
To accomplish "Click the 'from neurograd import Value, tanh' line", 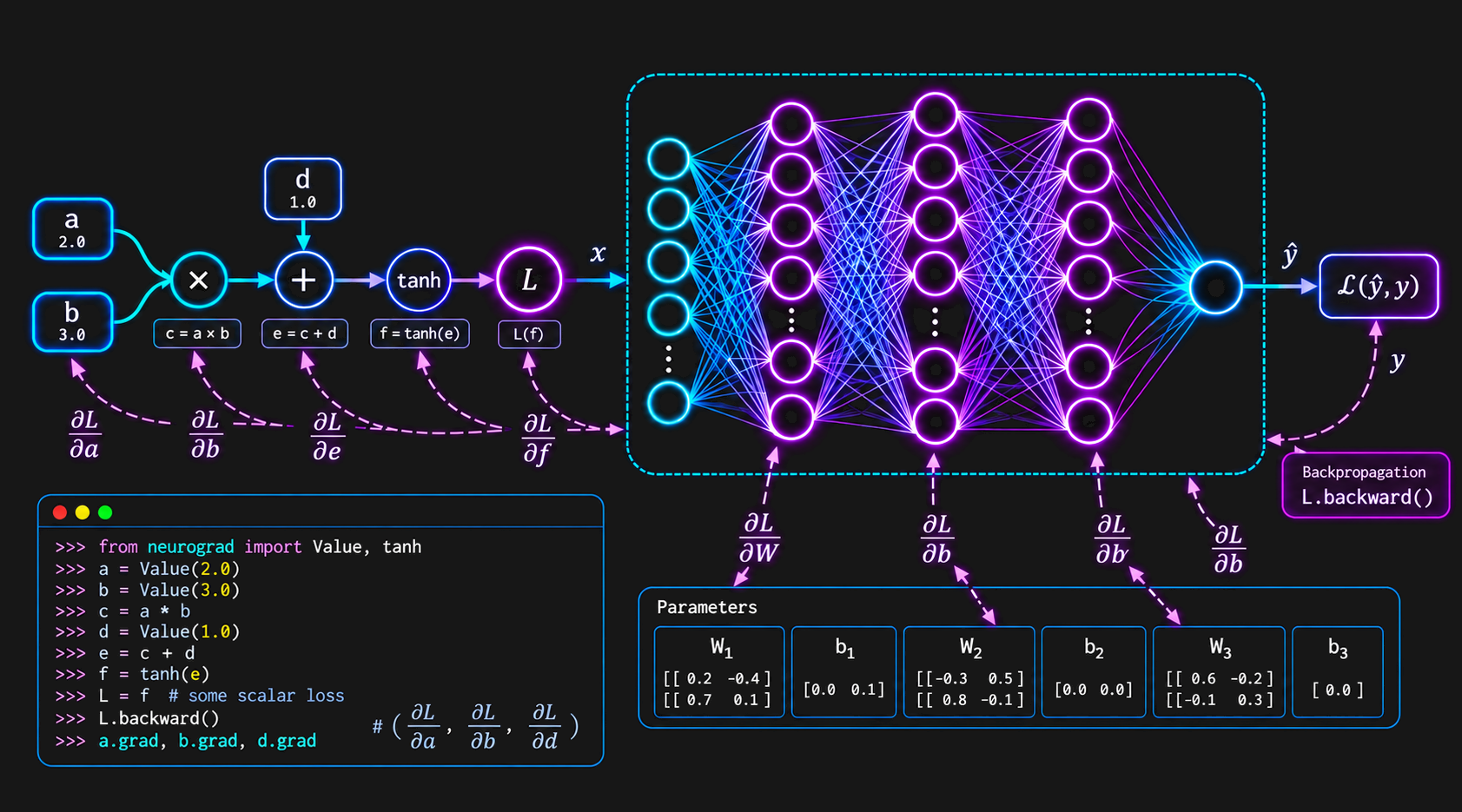I will tap(260, 547).
